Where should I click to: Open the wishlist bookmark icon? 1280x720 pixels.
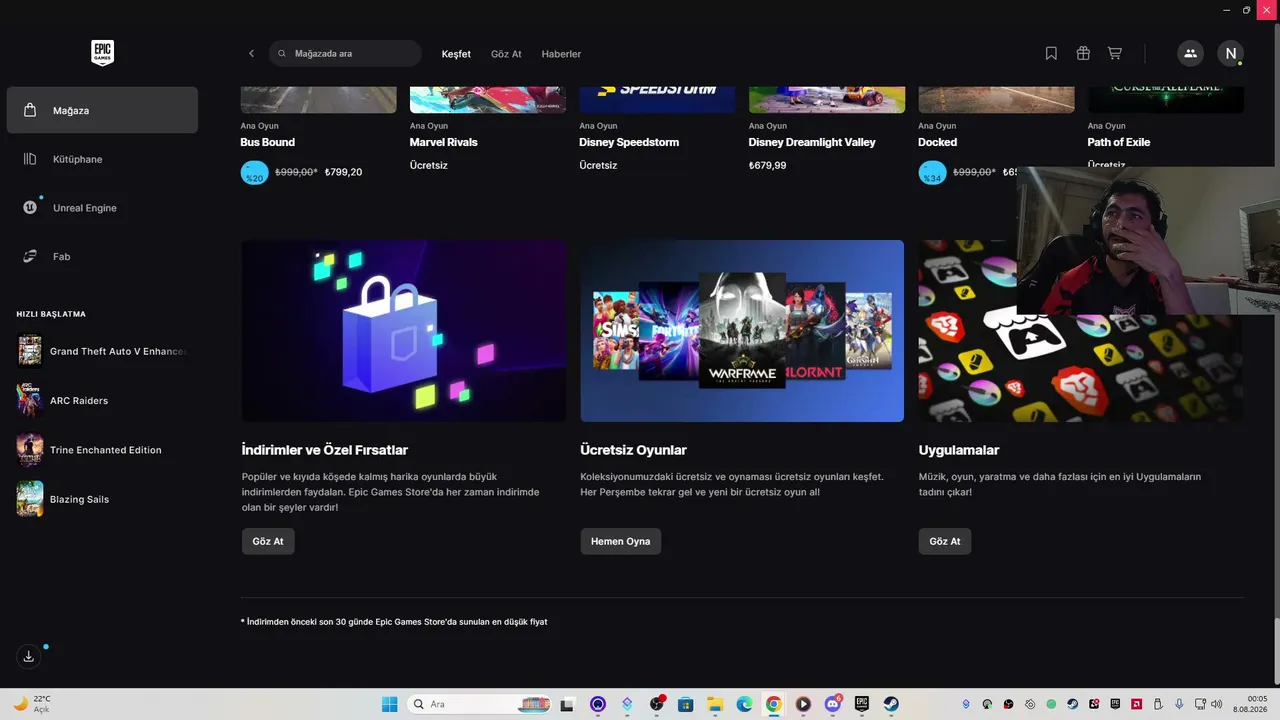click(1051, 54)
